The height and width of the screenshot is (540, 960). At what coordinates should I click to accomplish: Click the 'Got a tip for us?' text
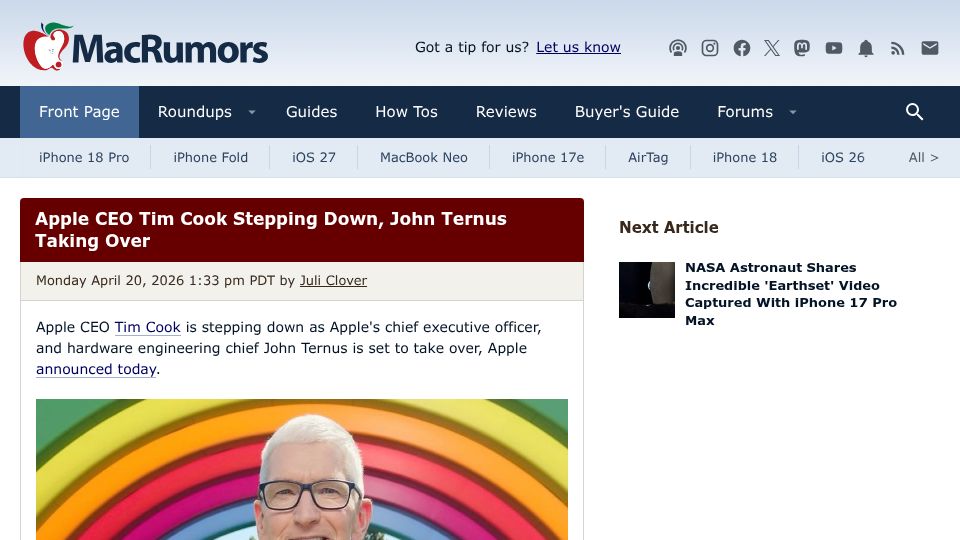[471, 47]
